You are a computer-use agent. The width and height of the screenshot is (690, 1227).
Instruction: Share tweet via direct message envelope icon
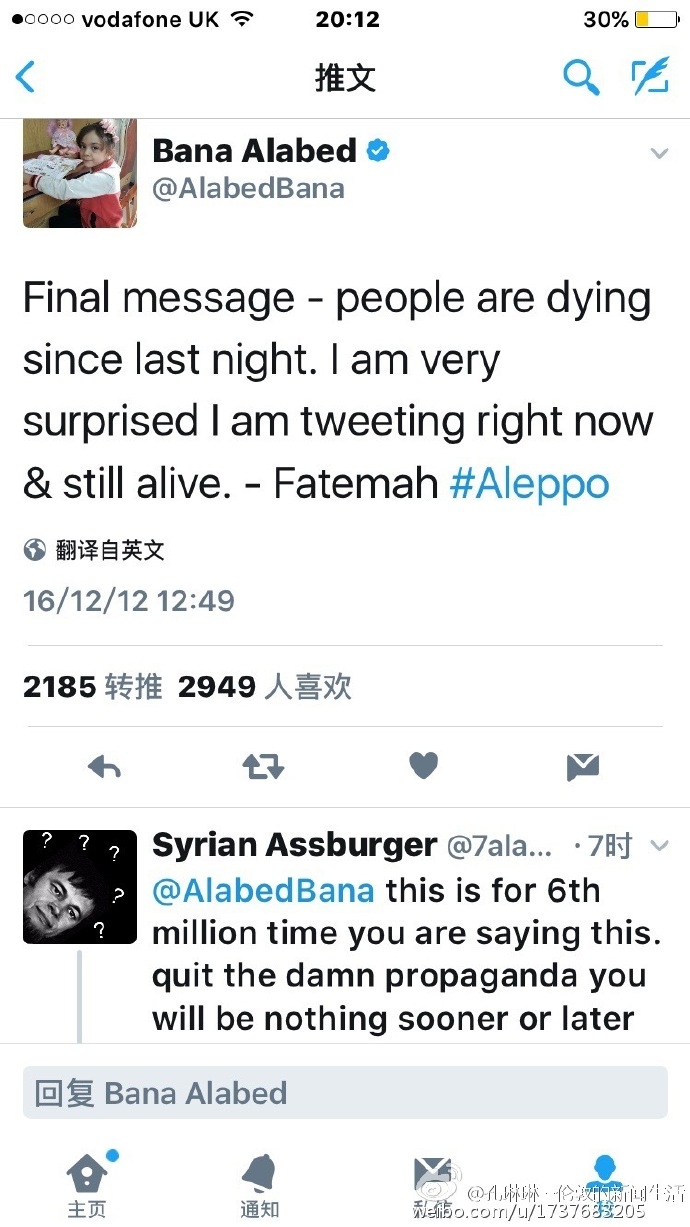[x=582, y=767]
